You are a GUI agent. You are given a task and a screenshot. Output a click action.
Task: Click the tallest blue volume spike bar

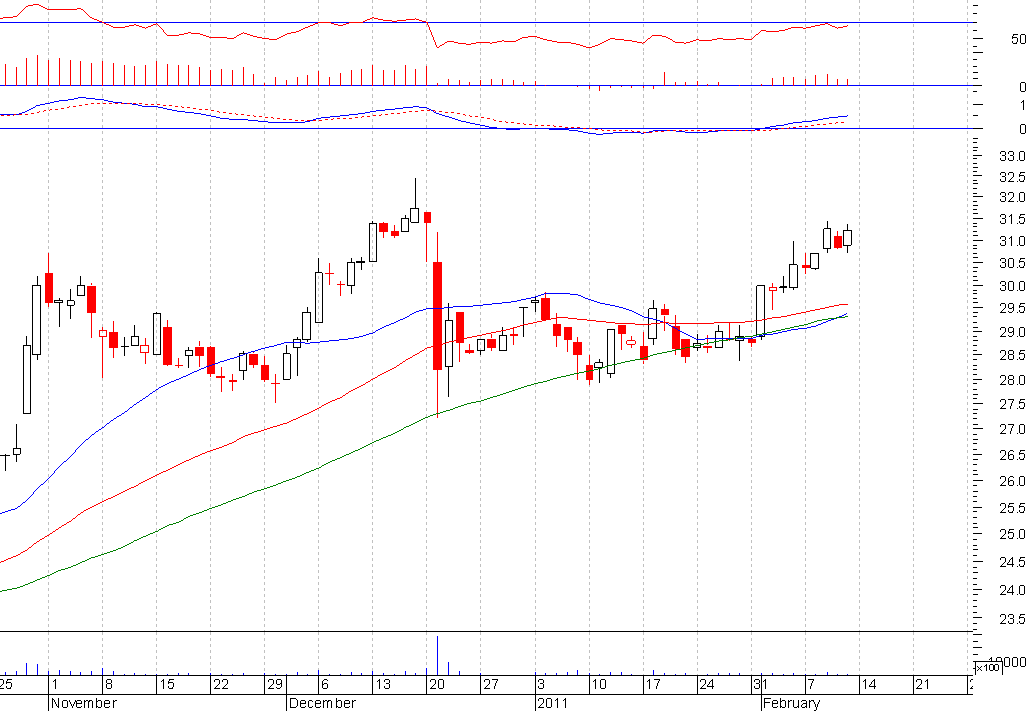point(437,655)
